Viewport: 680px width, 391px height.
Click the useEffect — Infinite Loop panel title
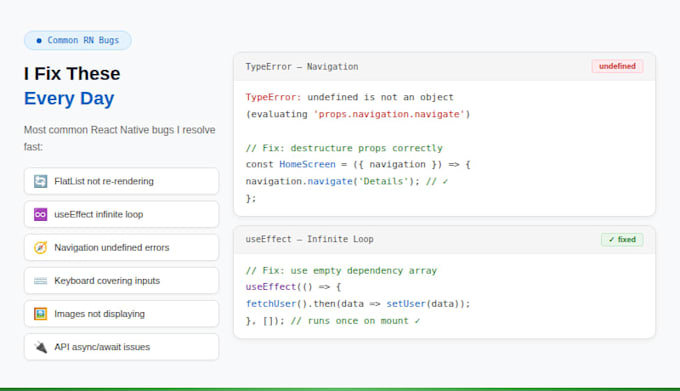[309, 239]
